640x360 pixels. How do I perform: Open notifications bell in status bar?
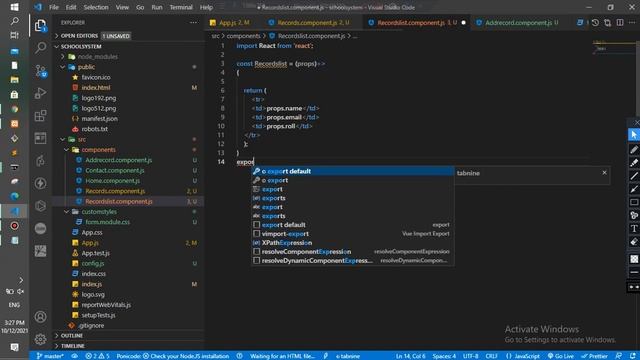click(632, 356)
